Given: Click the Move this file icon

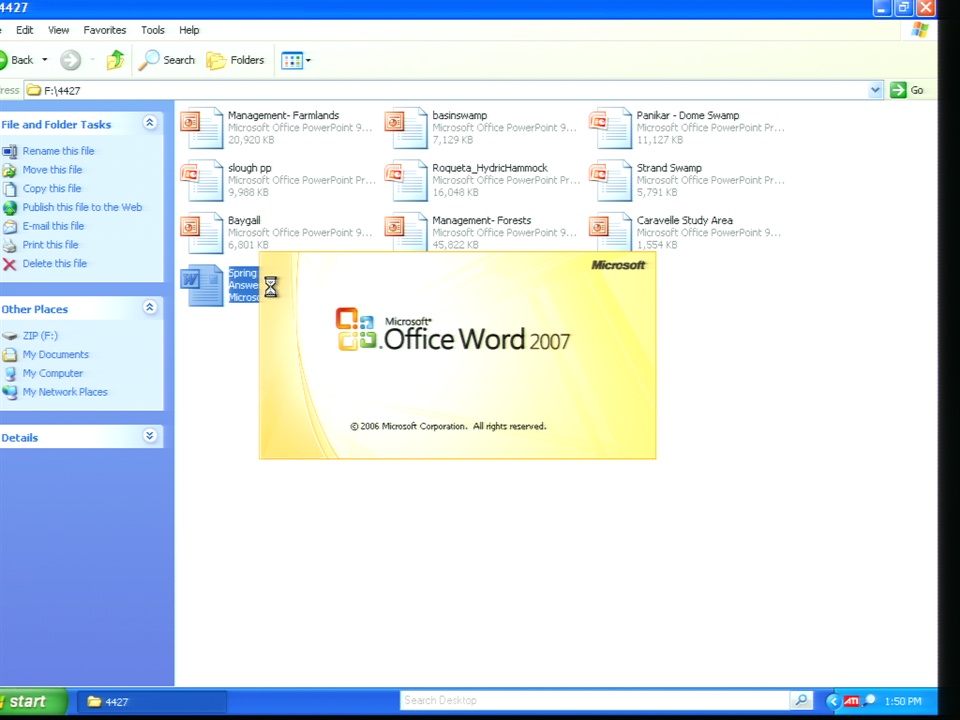Looking at the screenshot, I should click(x=10, y=170).
